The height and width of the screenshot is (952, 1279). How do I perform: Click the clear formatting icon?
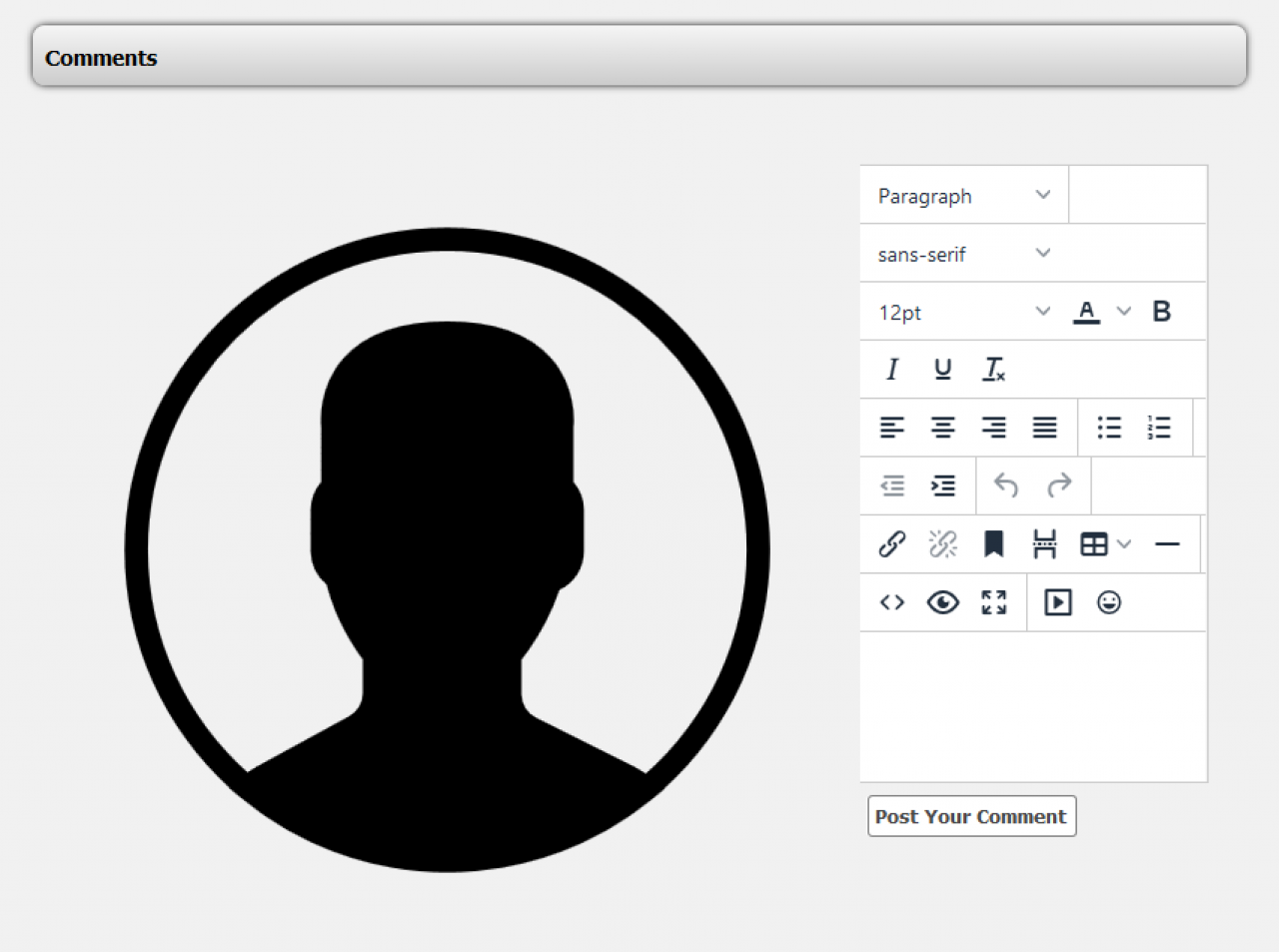coord(994,370)
